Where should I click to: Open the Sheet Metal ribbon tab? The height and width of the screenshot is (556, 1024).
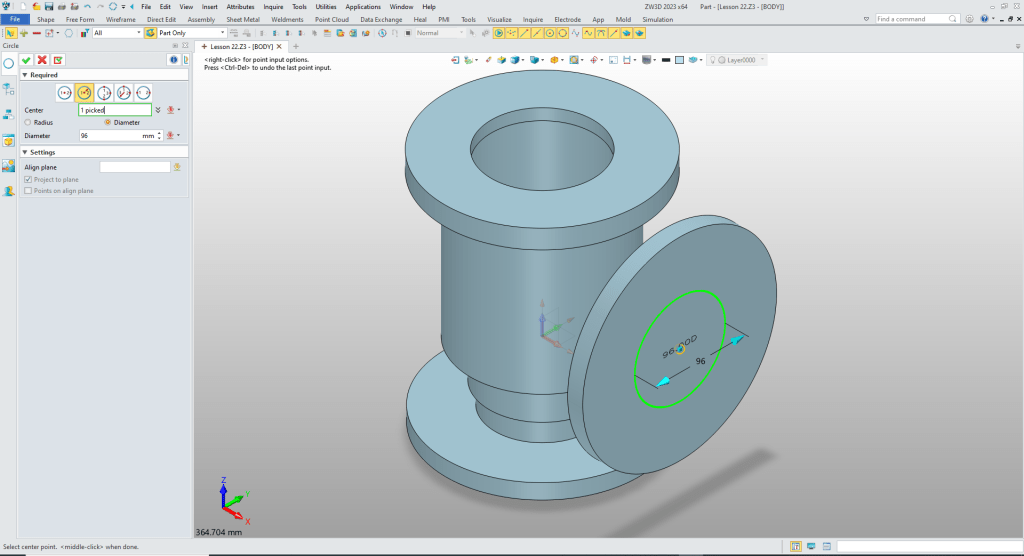242,19
